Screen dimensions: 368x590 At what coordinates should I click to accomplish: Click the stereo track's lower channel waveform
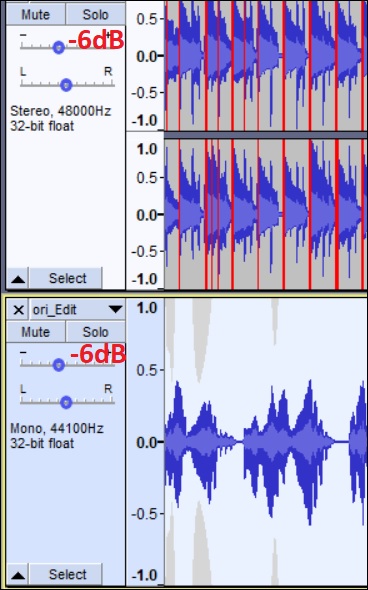point(266,214)
